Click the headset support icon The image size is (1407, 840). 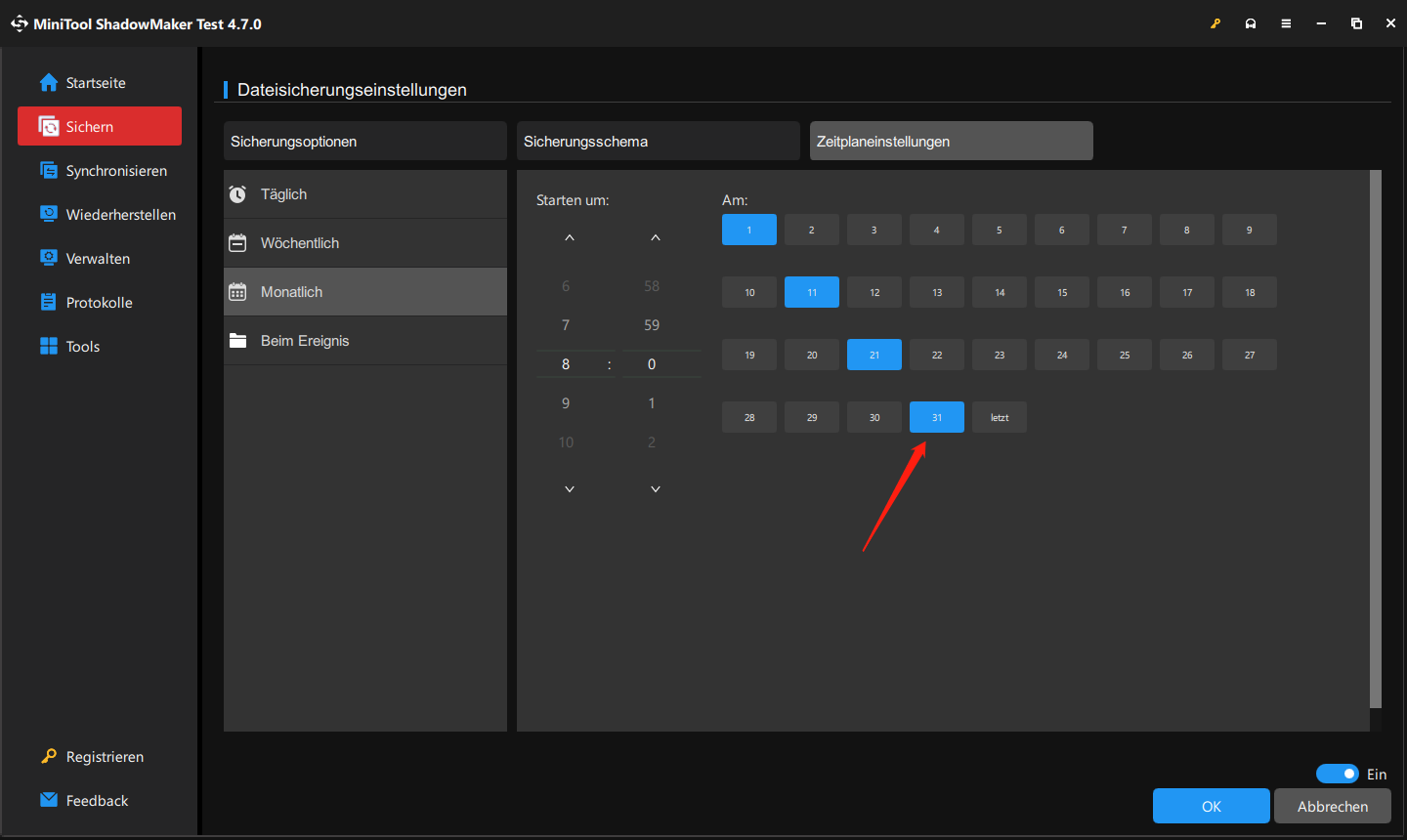click(1251, 23)
